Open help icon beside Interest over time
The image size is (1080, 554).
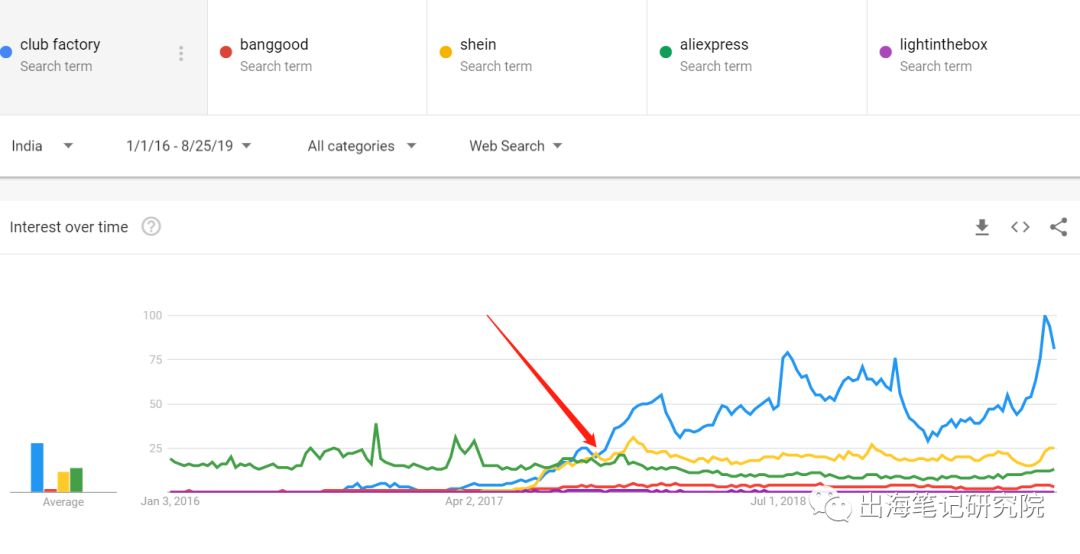151,226
